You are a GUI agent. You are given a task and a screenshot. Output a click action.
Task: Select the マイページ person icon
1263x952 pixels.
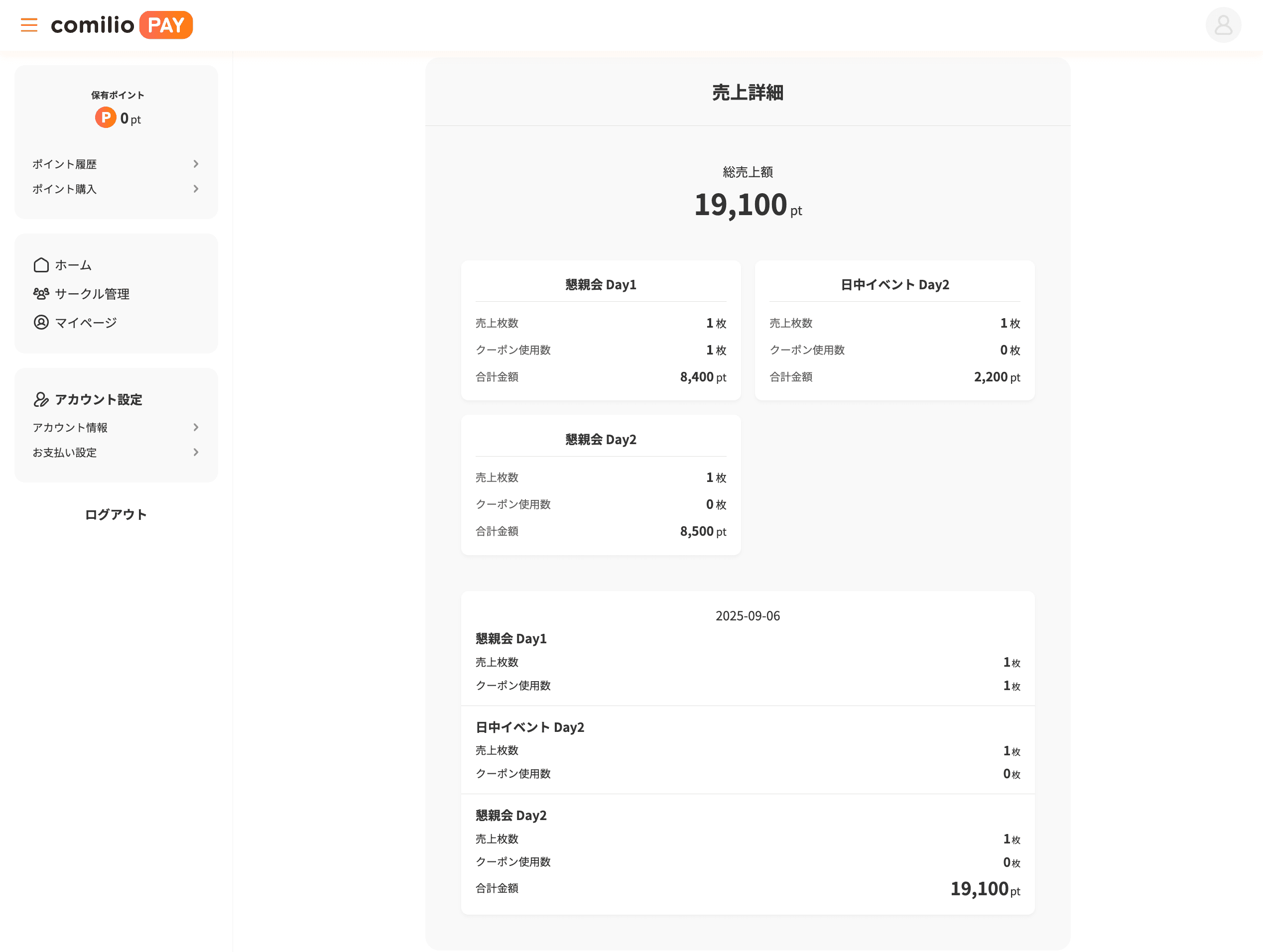(x=40, y=323)
